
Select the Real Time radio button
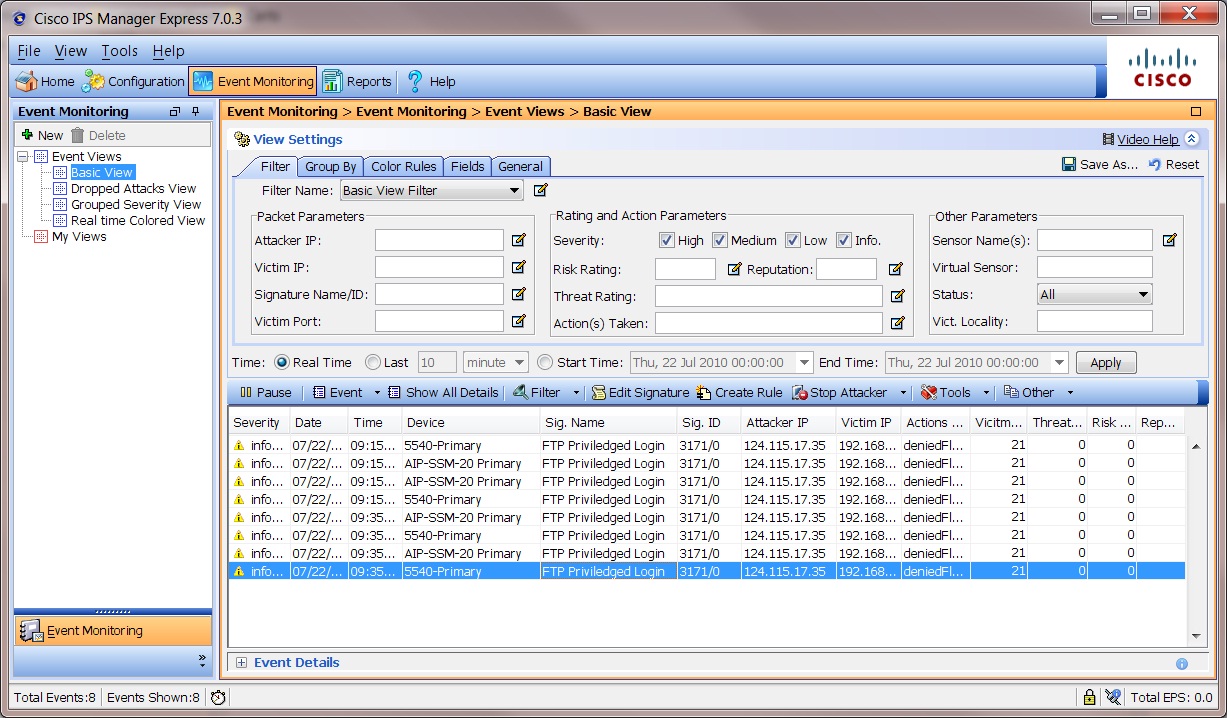point(281,362)
